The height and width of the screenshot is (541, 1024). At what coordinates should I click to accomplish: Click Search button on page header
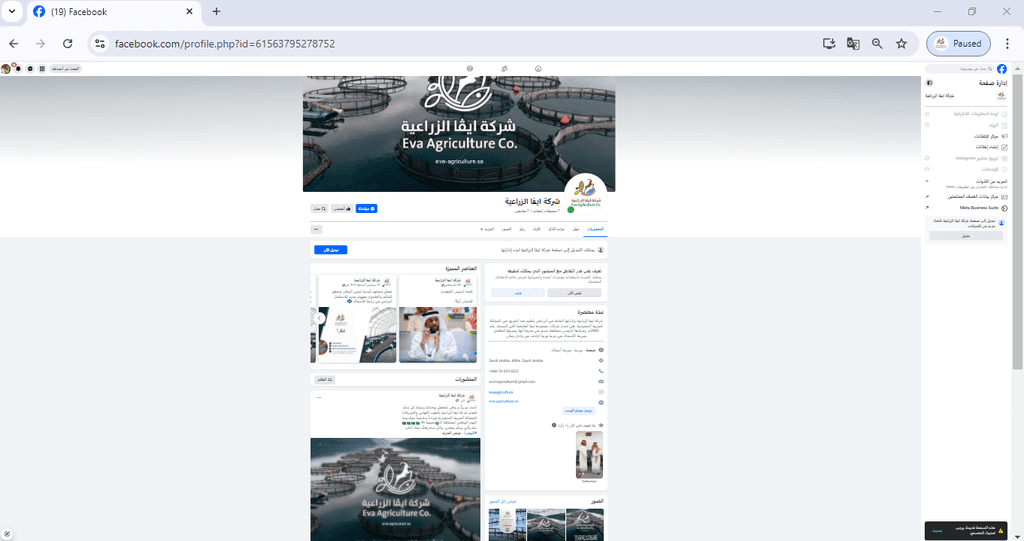coord(319,208)
